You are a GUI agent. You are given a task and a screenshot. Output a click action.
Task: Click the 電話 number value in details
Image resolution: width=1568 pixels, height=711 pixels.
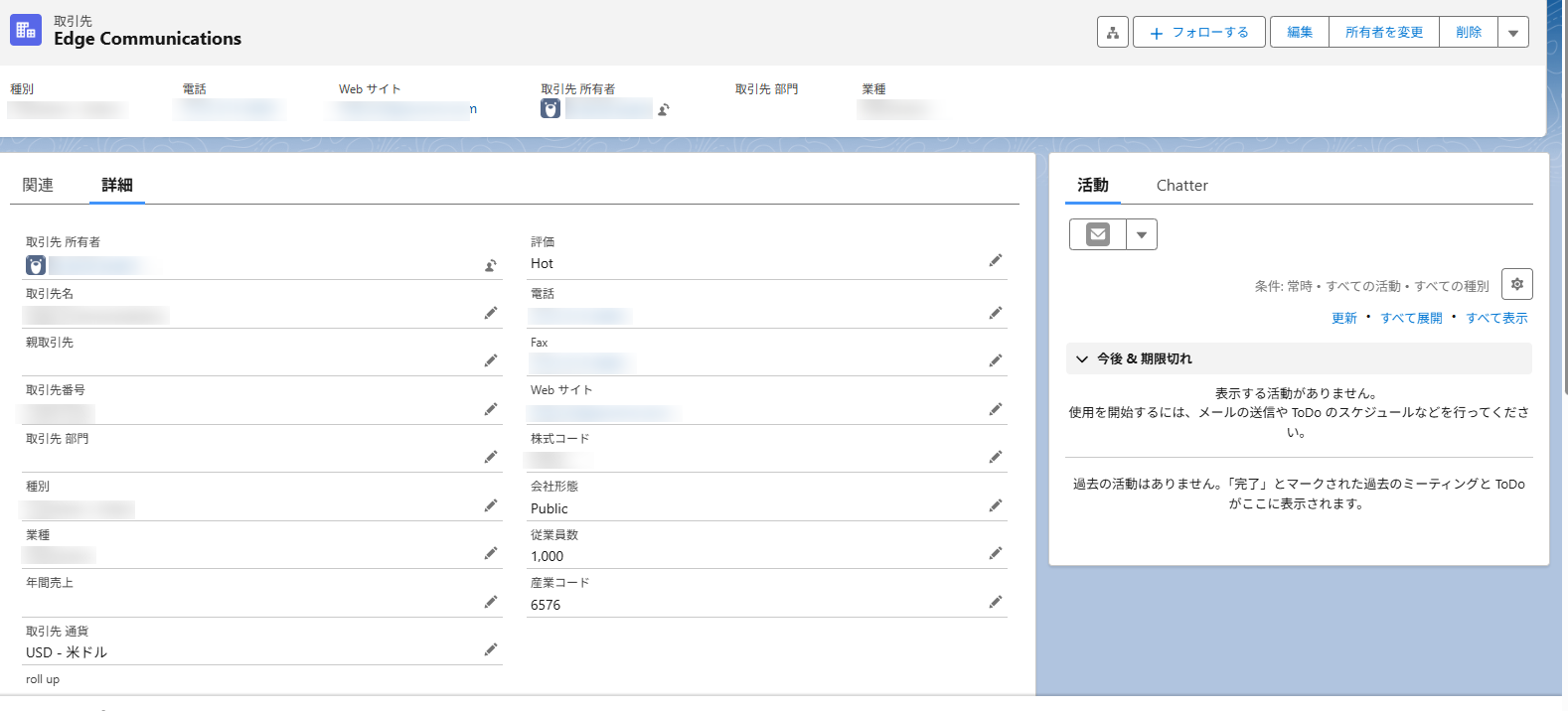pyautogui.click(x=579, y=315)
